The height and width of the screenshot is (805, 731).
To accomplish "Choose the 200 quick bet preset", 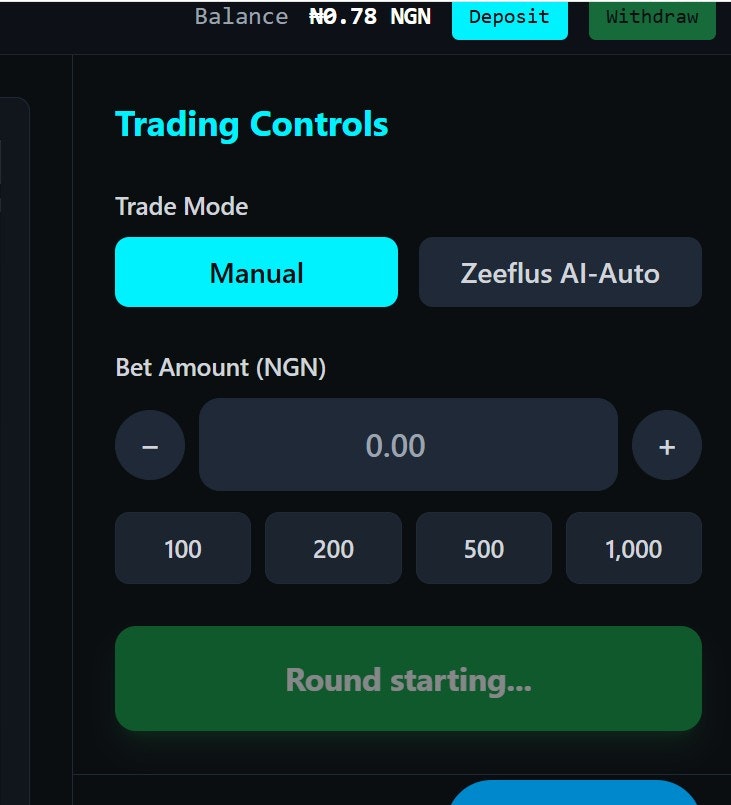I will [x=333, y=548].
